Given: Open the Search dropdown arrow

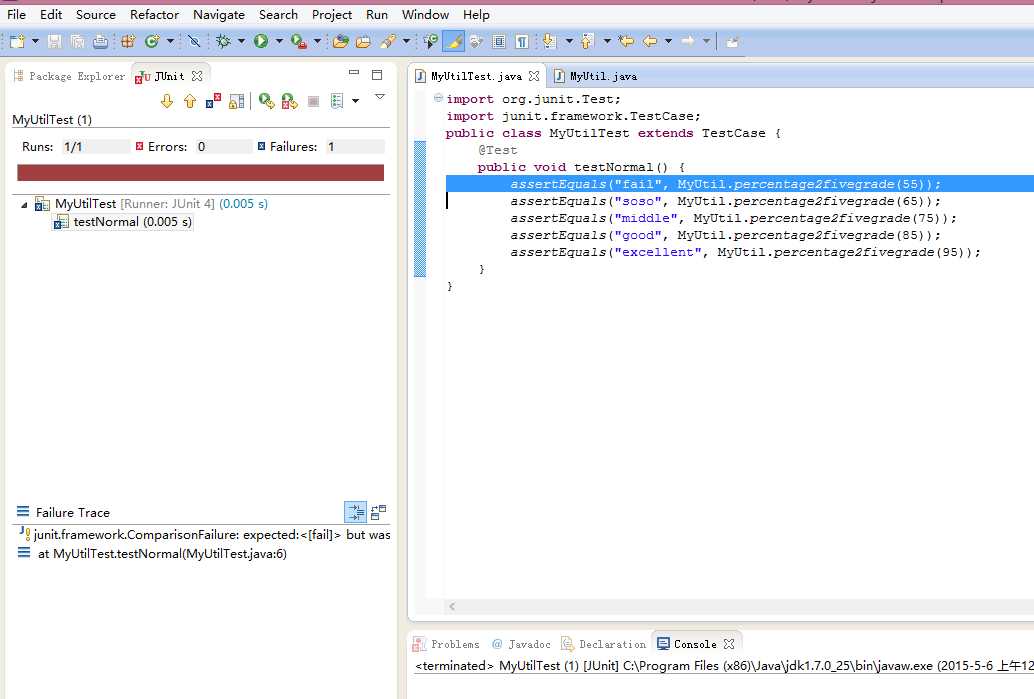Looking at the screenshot, I should (x=406, y=42).
